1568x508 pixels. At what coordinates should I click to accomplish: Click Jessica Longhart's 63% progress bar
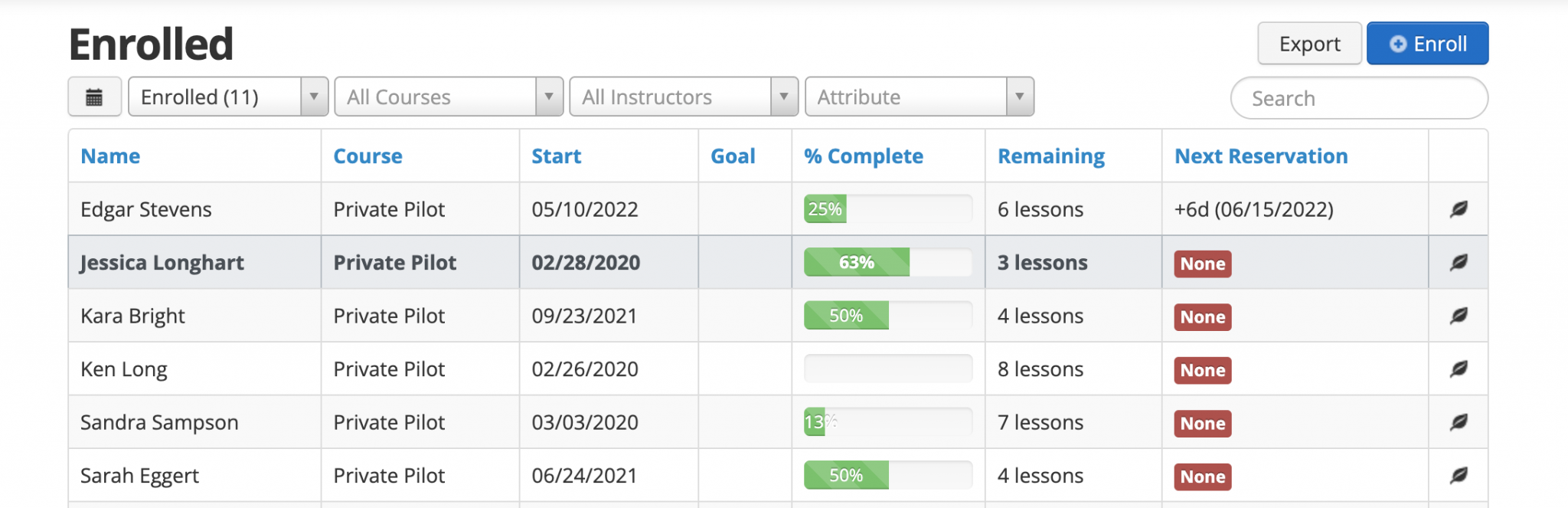tap(887, 263)
